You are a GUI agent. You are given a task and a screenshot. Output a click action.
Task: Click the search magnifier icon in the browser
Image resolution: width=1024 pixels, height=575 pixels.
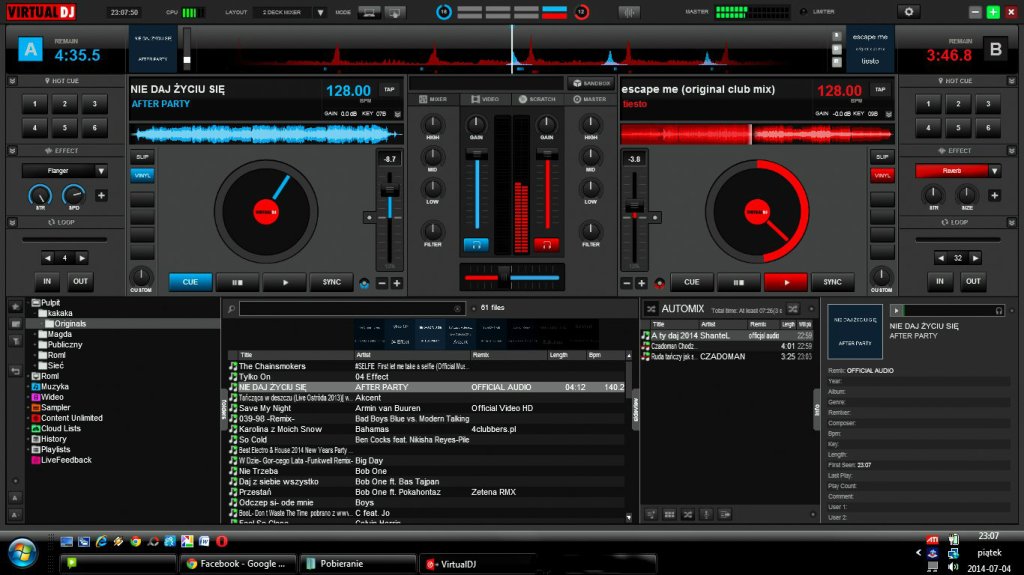coord(231,308)
